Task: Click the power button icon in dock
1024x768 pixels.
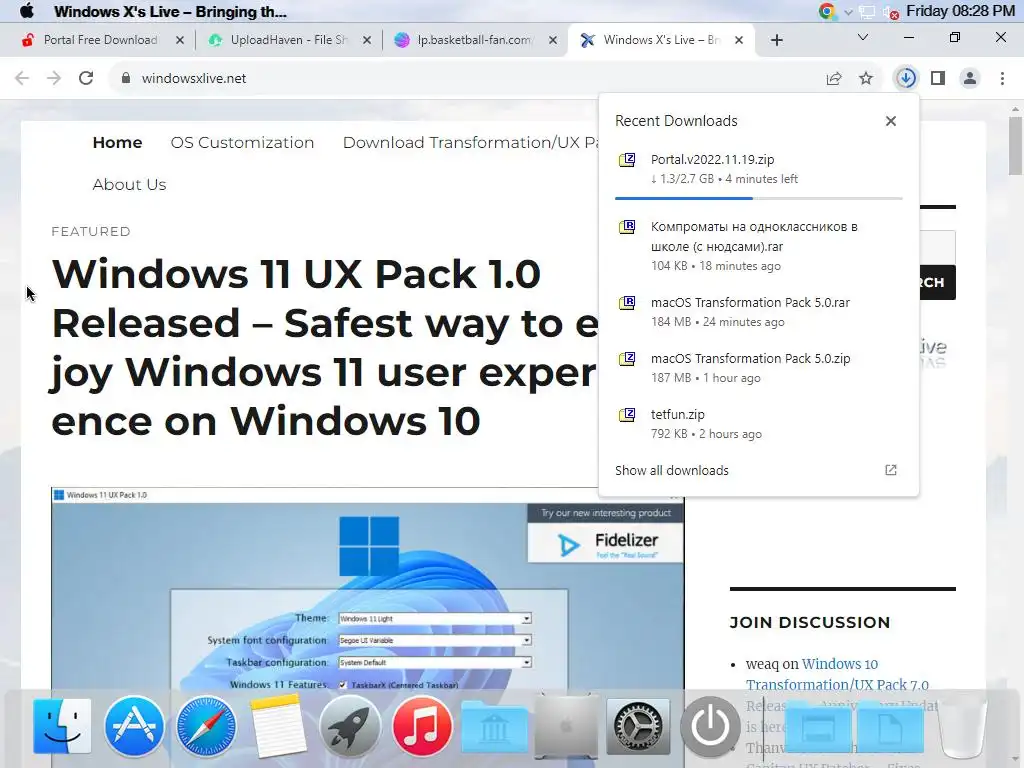Action: 710,726
